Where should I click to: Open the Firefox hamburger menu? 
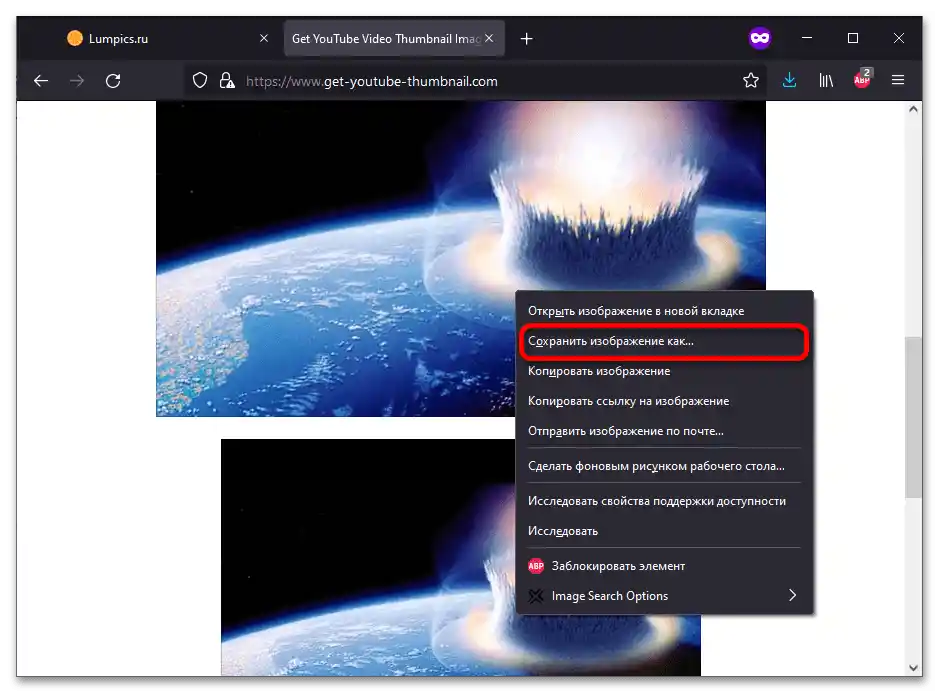[898, 80]
